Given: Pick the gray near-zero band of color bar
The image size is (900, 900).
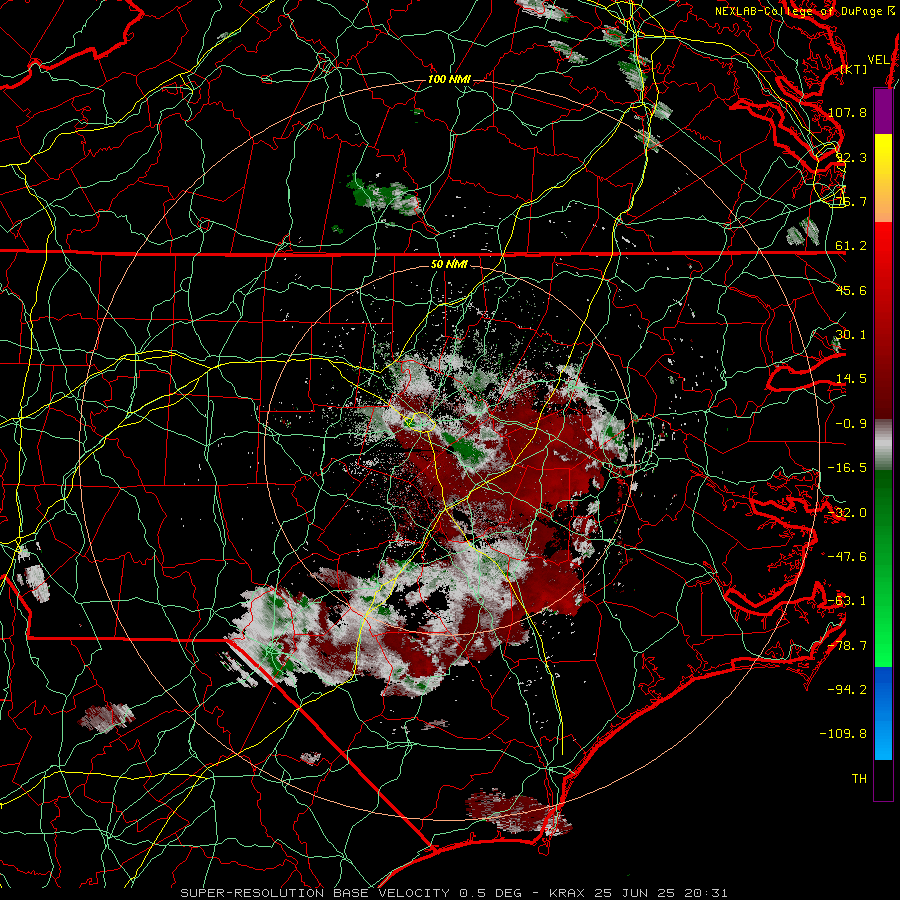Looking at the screenshot, I should (883, 445).
